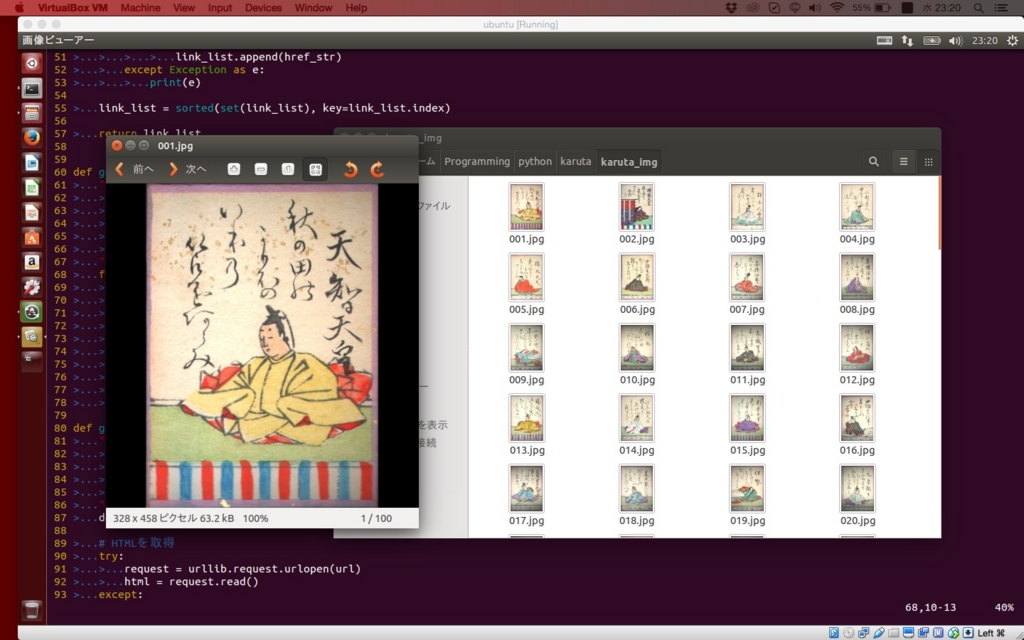Select Programming in the path bar
Image resolution: width=1024 pixels, height=640 pixels.
pyautogui.click(x=477, y=161)
